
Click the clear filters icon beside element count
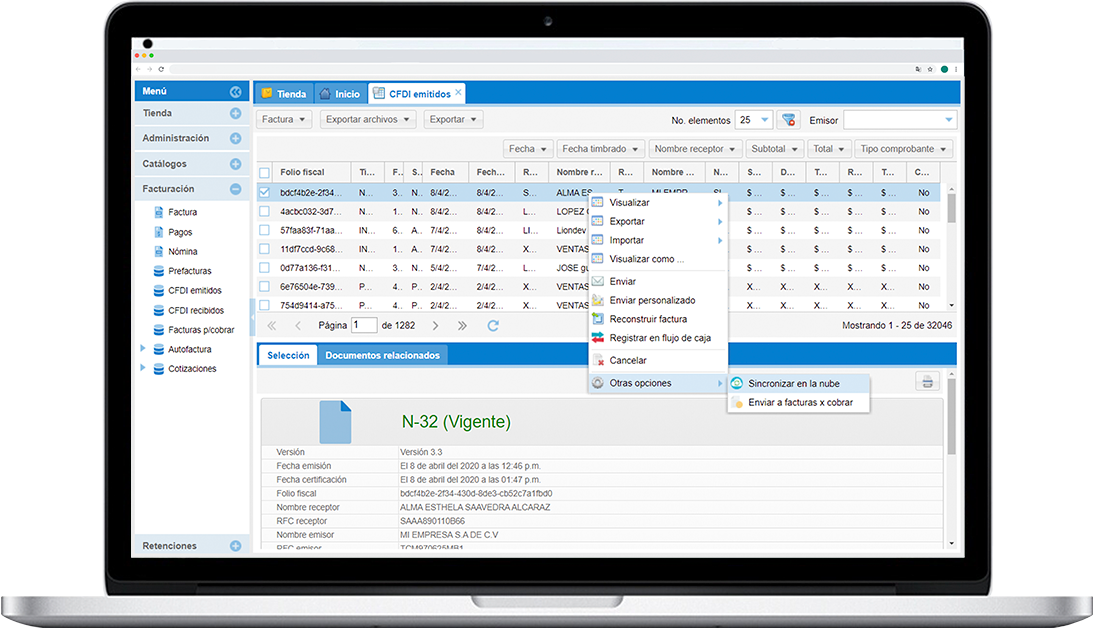point(789,120)
